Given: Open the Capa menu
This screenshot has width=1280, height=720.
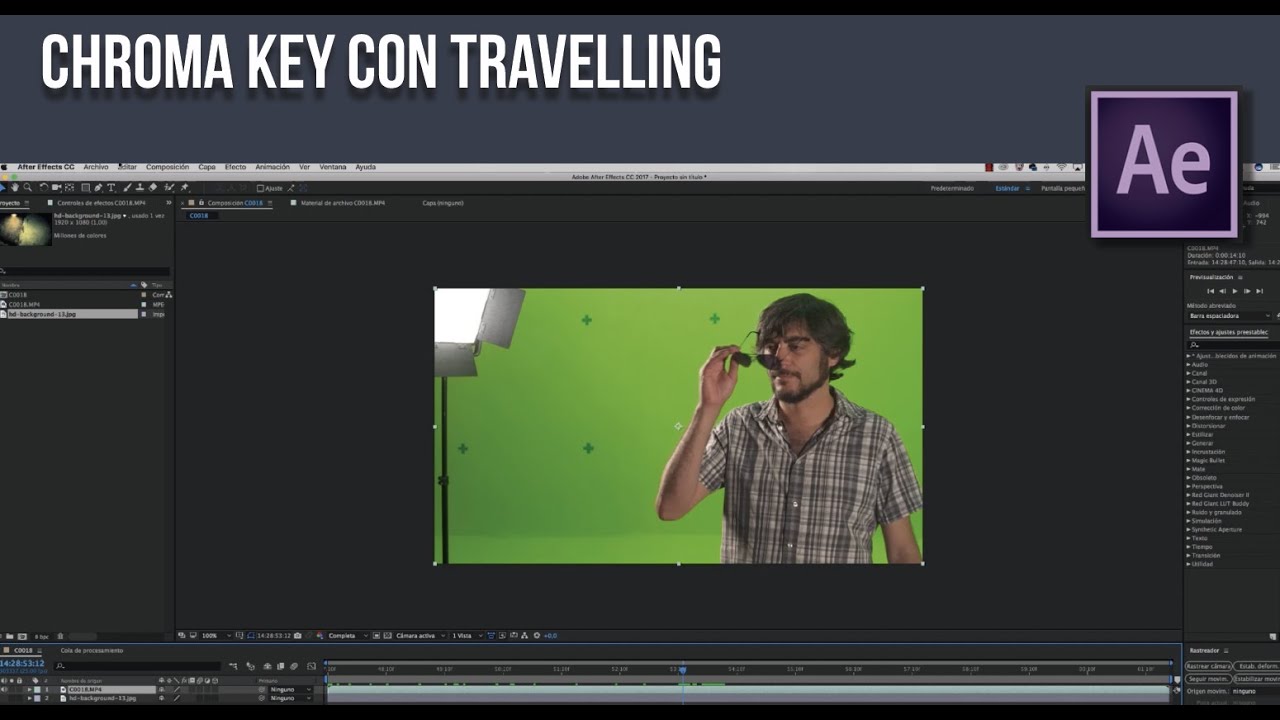Looking at the screenshot, I should [x=207, y=167].
